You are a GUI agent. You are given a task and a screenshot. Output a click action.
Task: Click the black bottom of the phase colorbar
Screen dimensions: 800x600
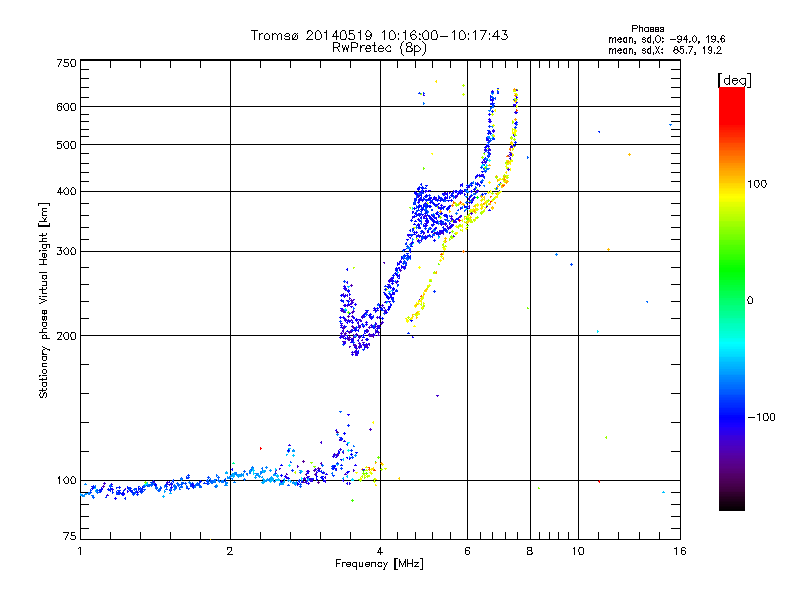[732, 503]
